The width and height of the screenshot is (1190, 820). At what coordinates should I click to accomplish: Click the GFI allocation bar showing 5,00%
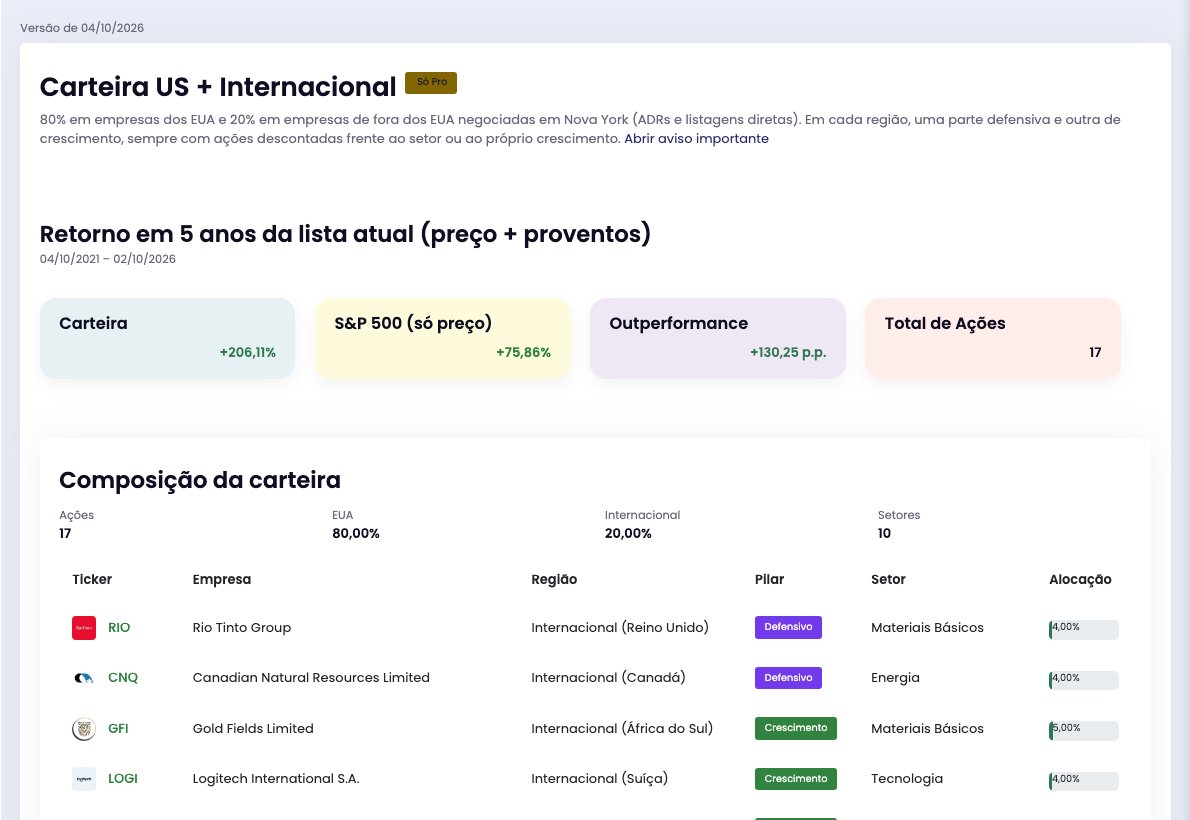pos(1084,730)
